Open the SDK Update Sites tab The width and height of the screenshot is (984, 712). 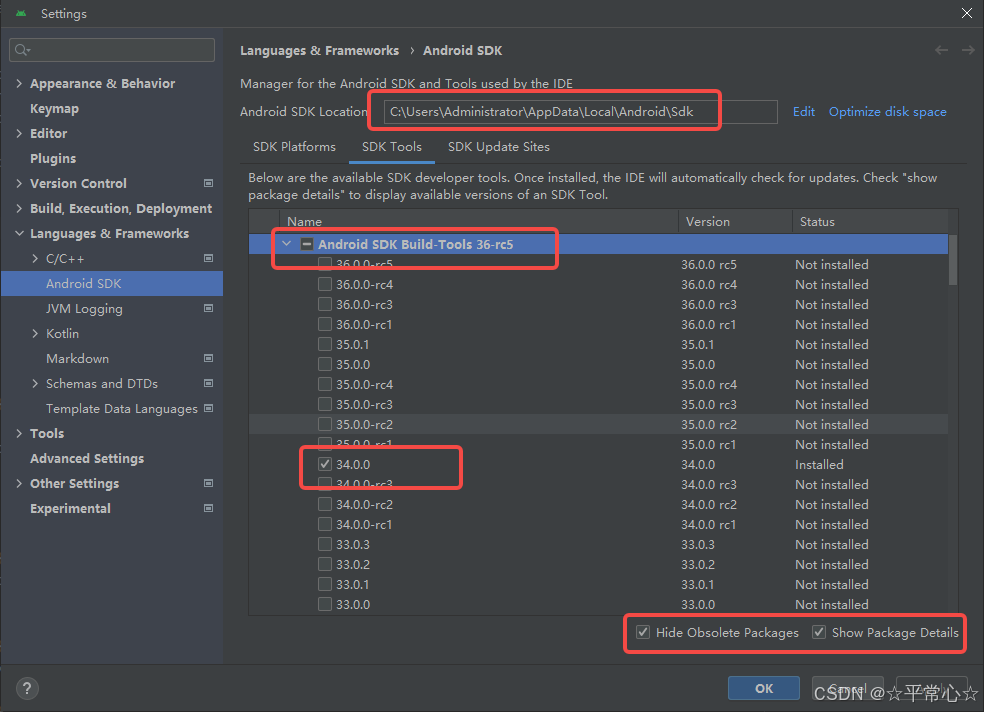(x=498, y=146)
